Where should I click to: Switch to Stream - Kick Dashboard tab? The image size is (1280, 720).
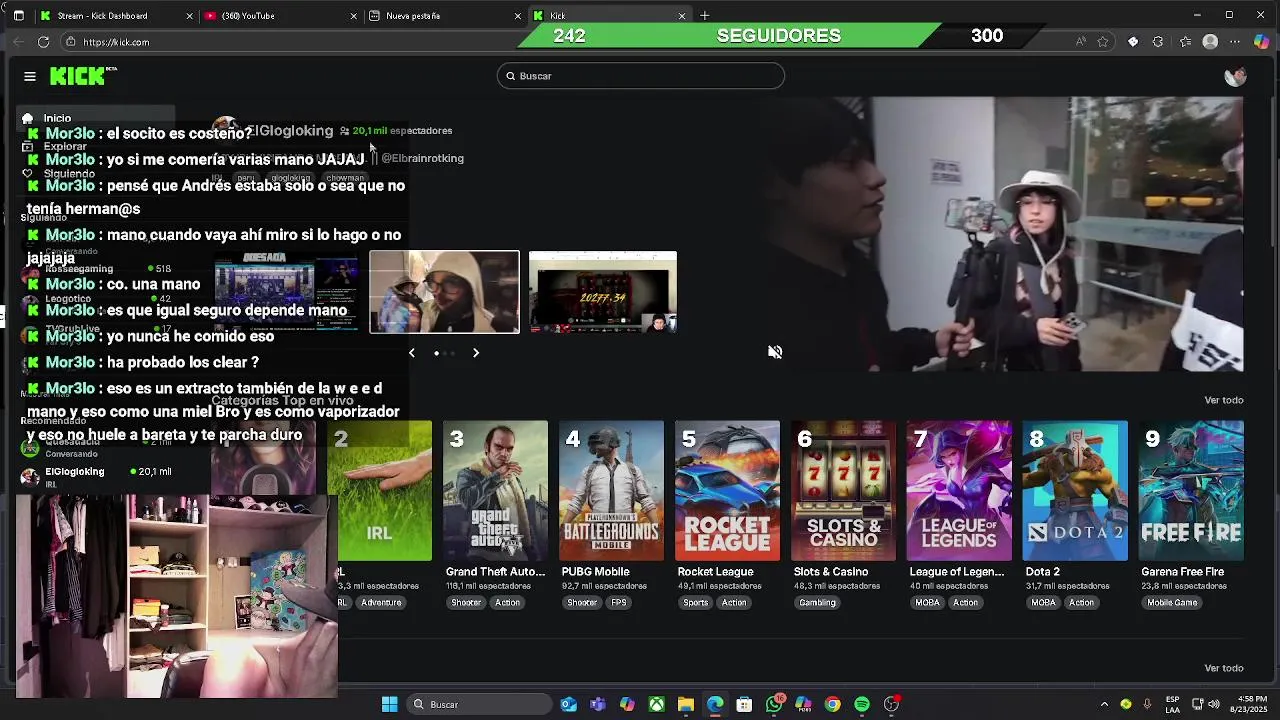tap(115, 16)
